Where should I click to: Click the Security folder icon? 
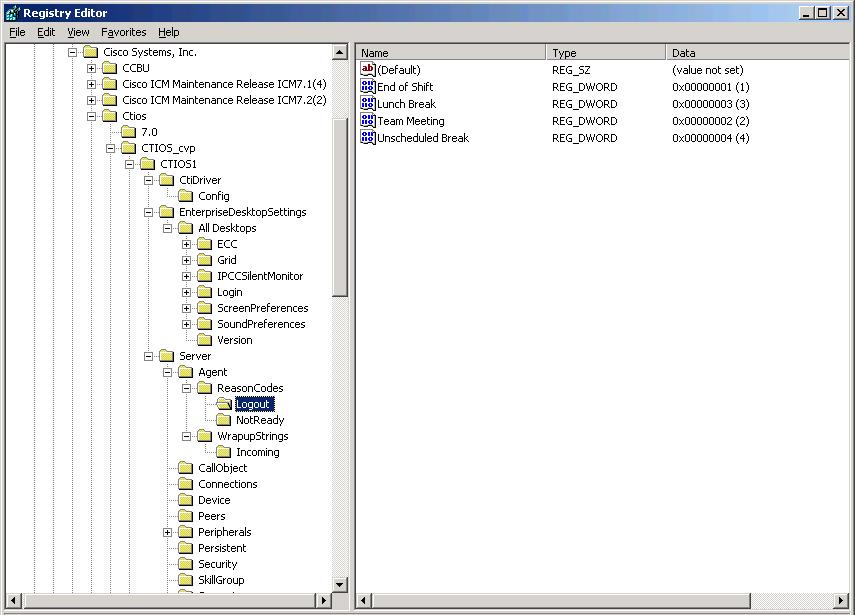185,564
